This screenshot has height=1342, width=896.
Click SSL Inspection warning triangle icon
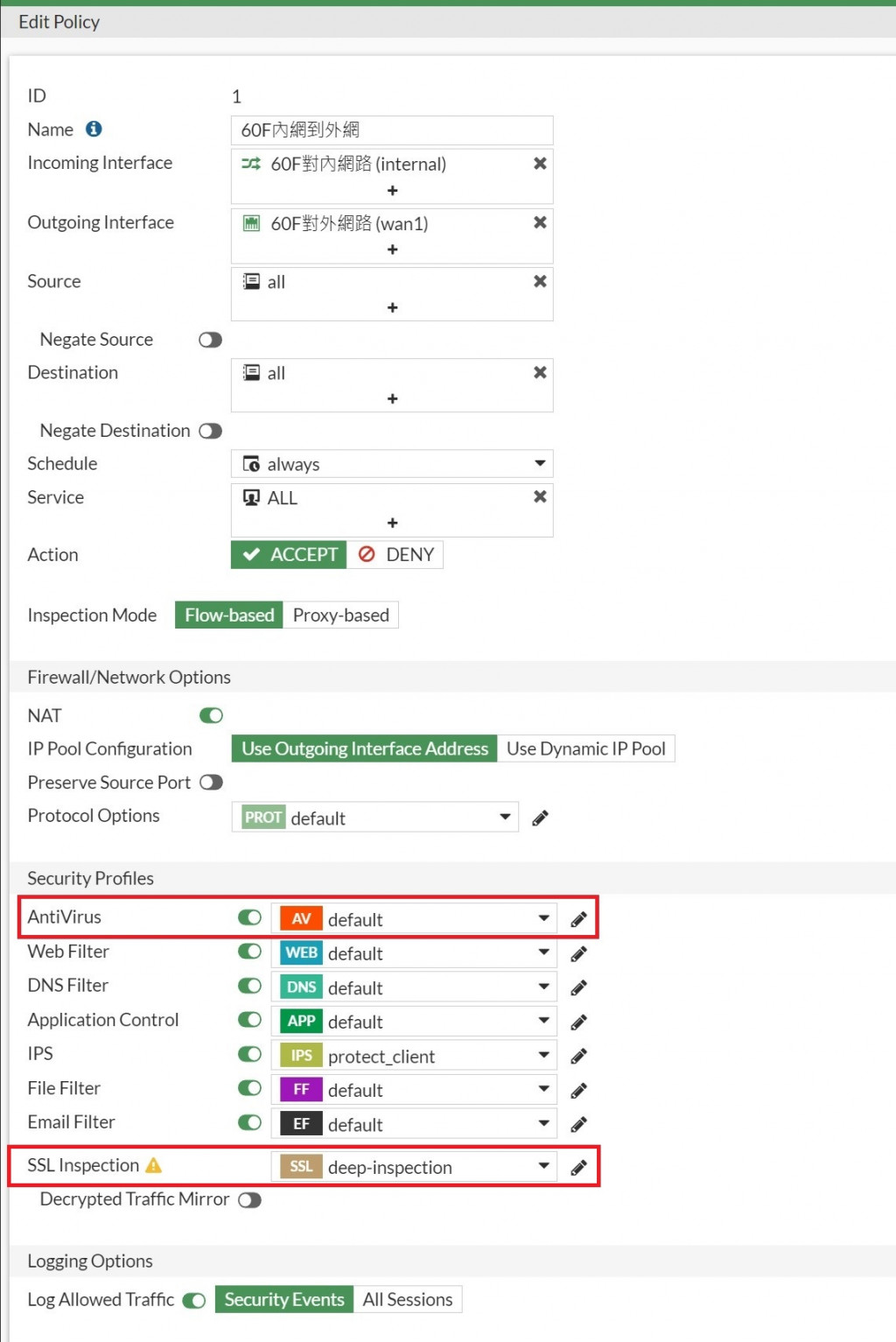tap(154, 1165)
